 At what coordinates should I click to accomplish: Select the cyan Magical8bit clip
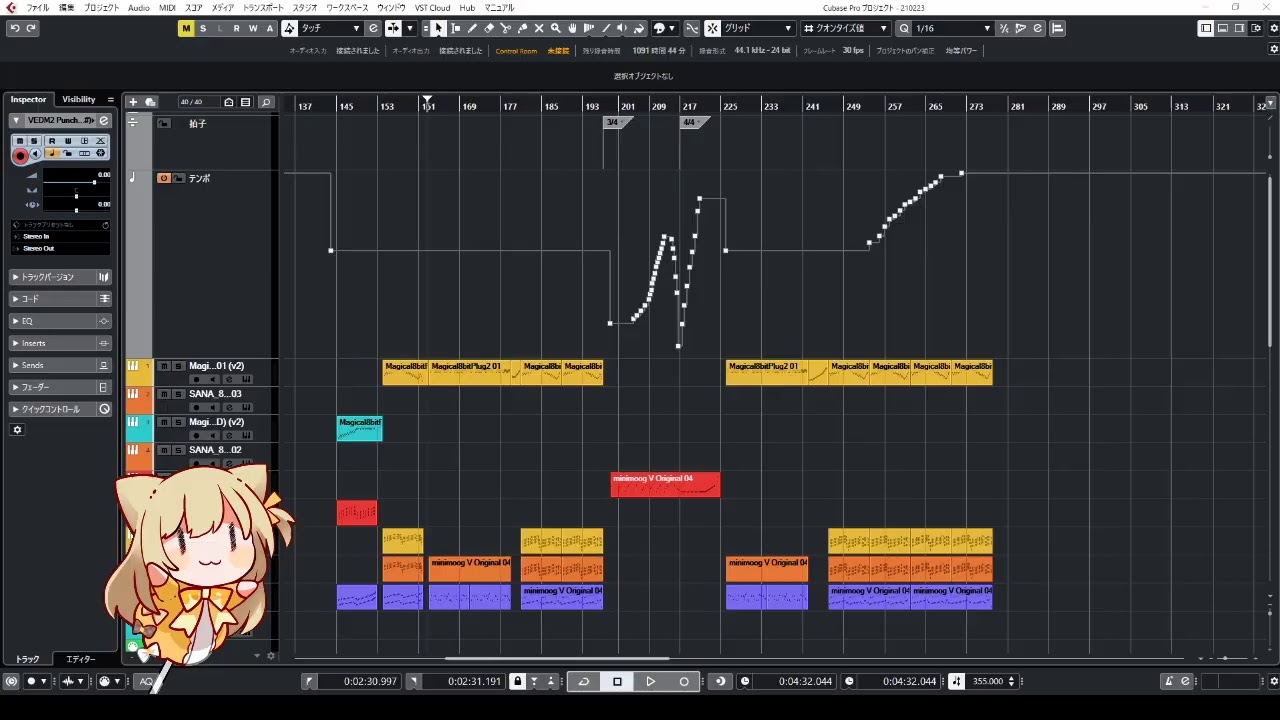(359, 429)
